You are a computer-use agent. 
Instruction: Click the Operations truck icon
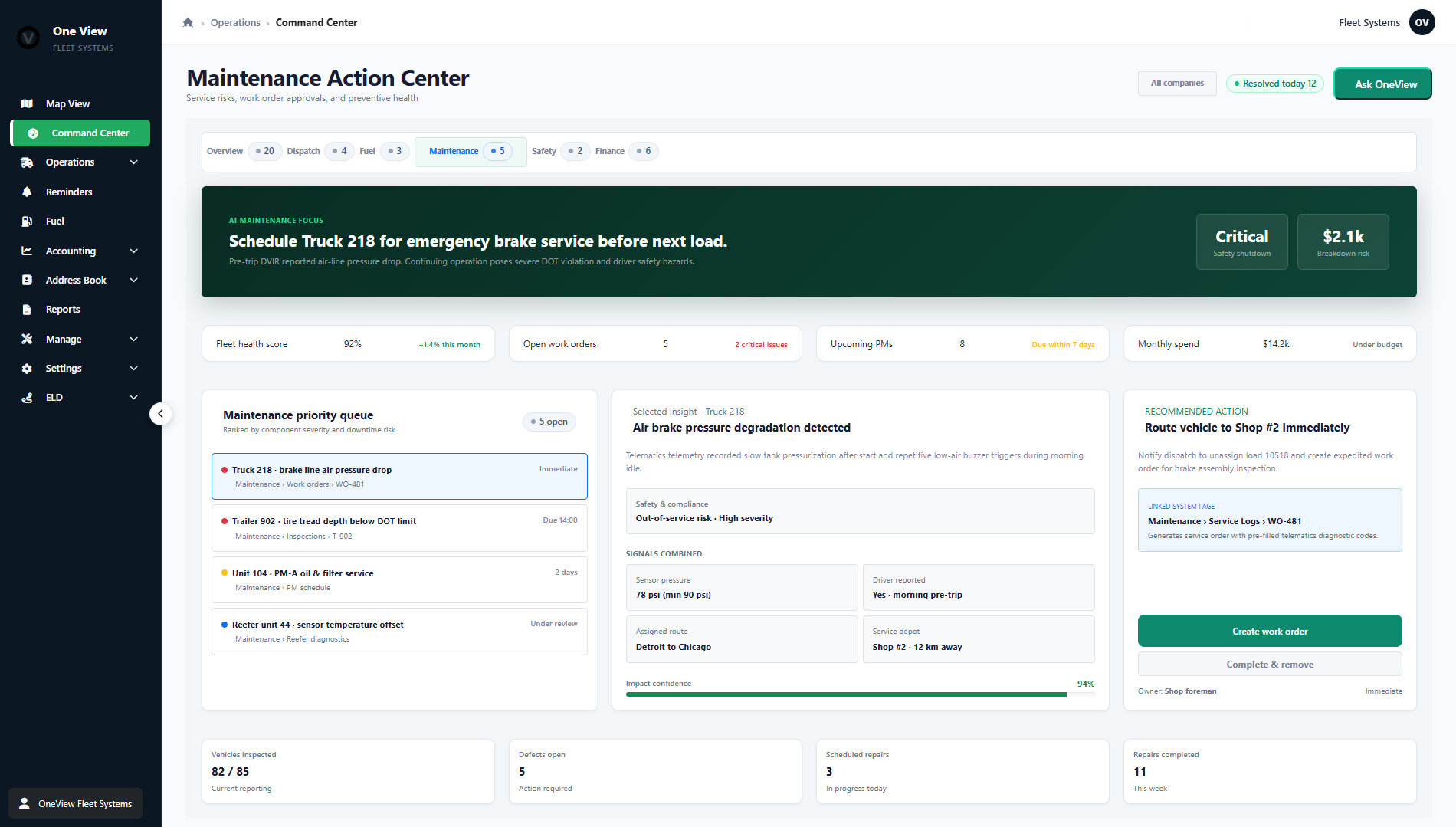coord(27,162)
